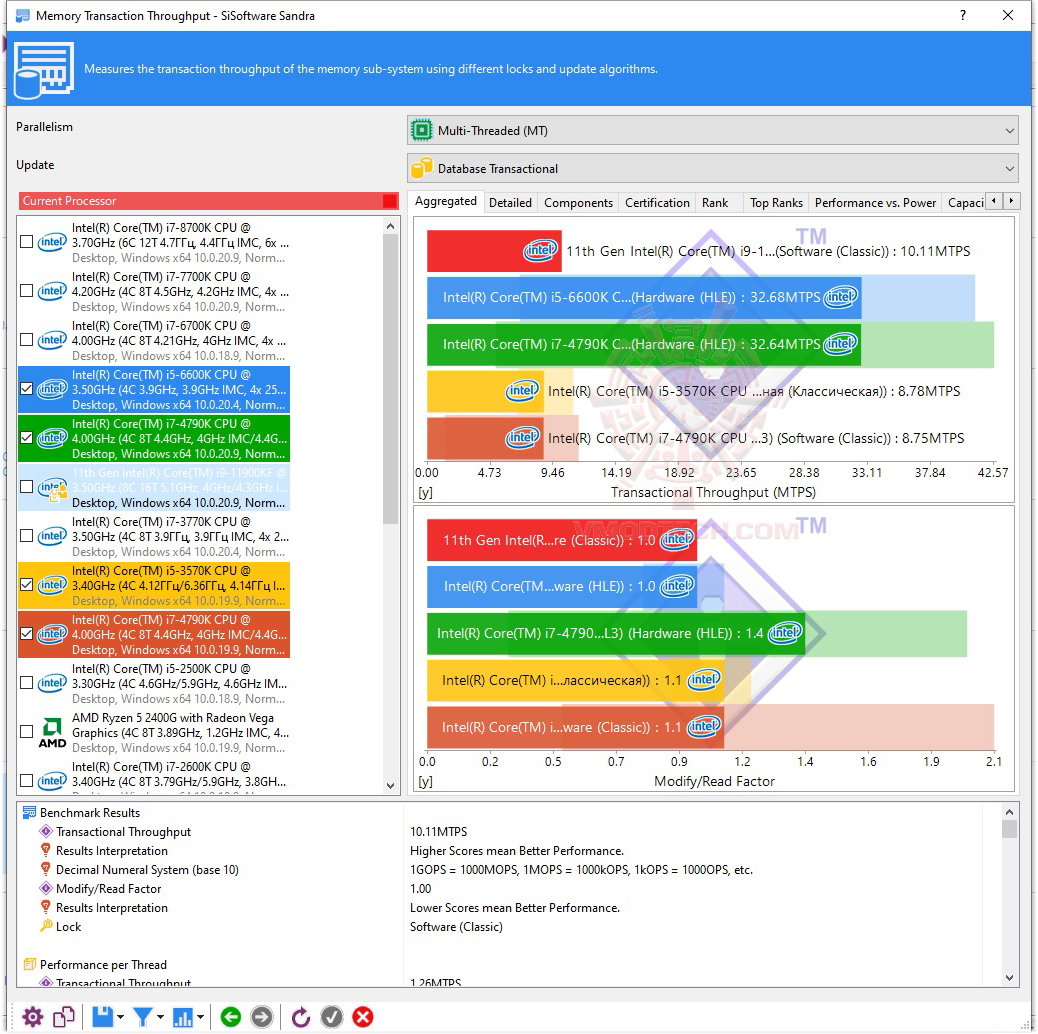Open the Parallelism Multi-Threaded dropdown
1038x1034 pixels.
pos(712,130)
